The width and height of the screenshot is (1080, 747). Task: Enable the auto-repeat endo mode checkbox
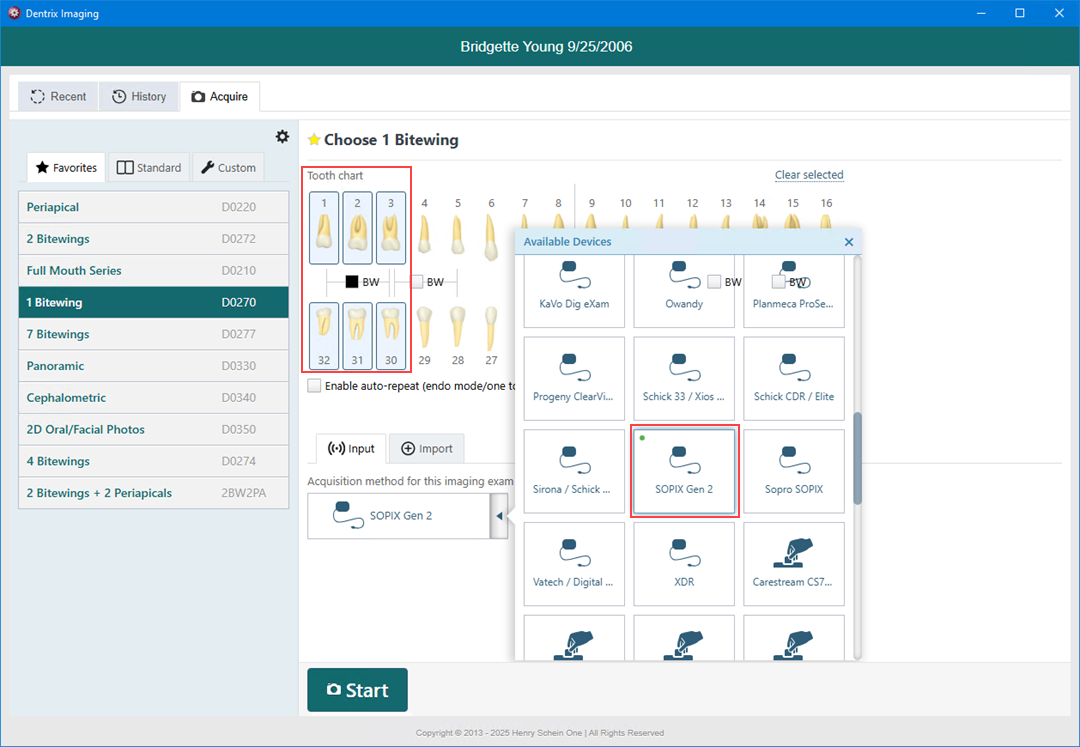coord(315,386)
